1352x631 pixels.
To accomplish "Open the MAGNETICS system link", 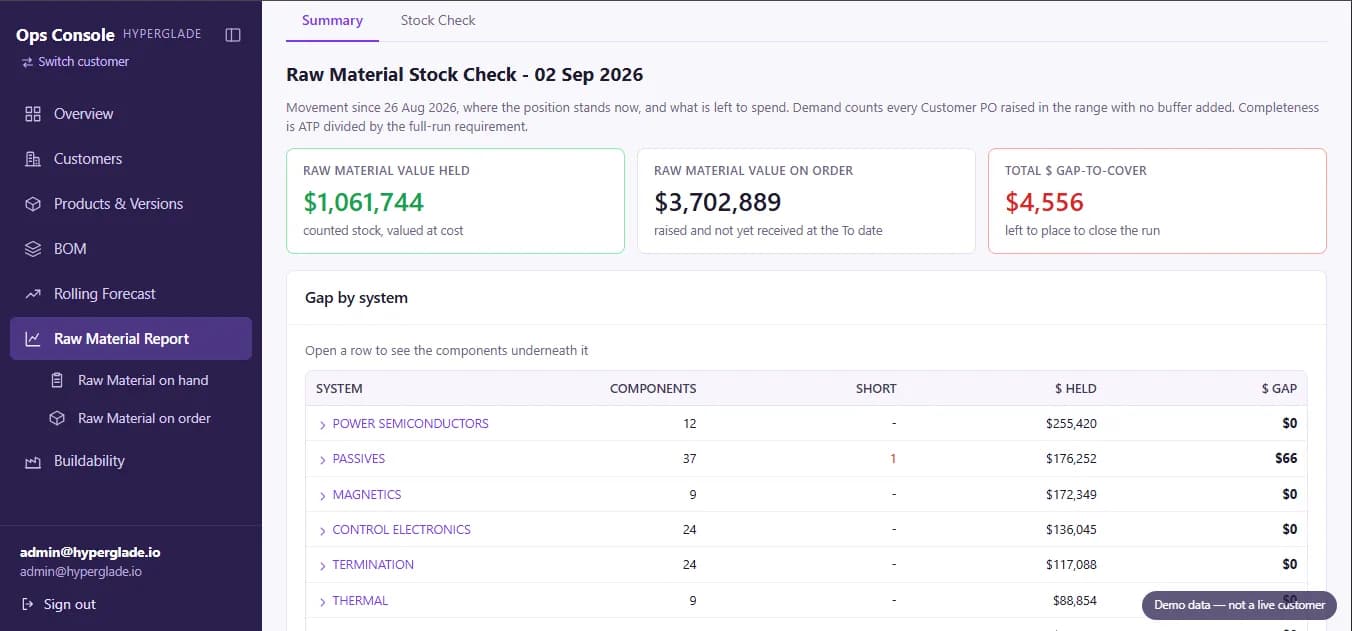I will pyautogui.click(x=367, y=495).
